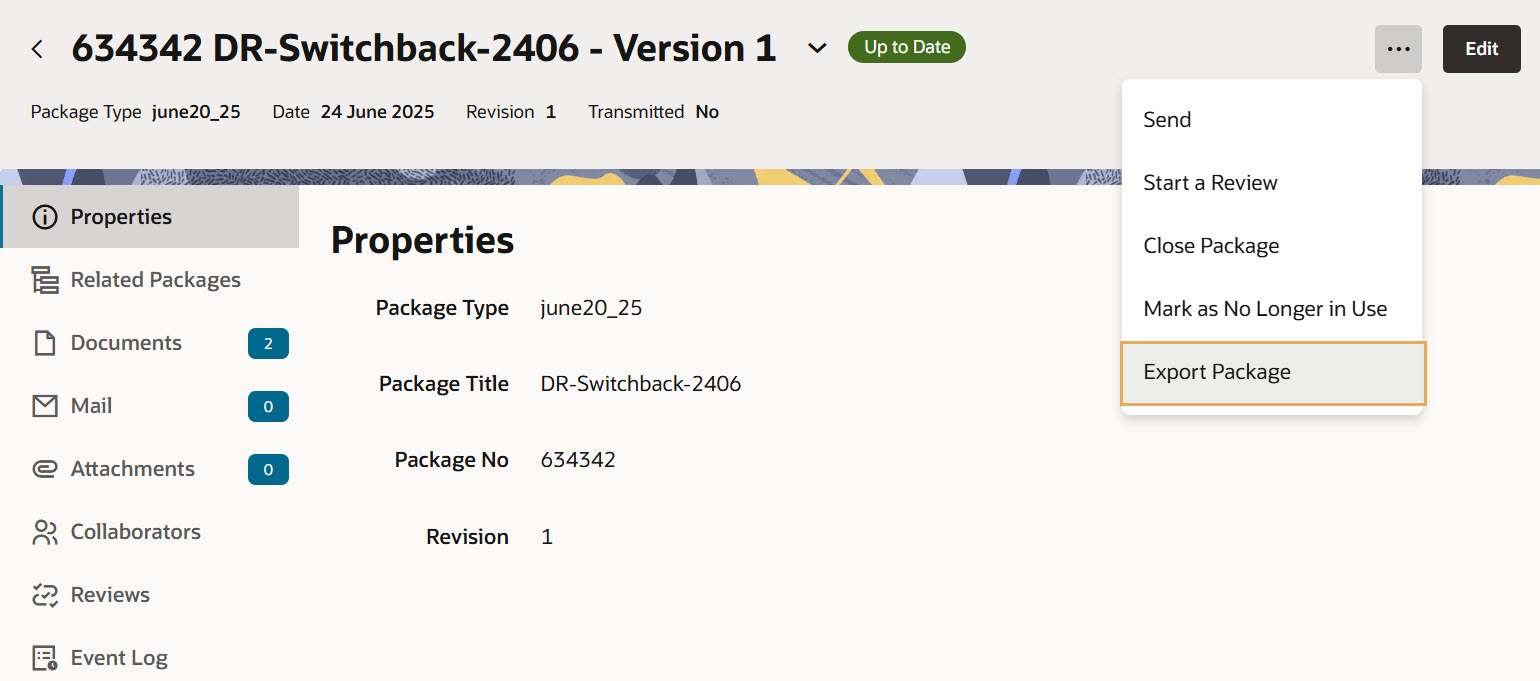
Task: Click the back arrow icon
Action: (37, 49)
